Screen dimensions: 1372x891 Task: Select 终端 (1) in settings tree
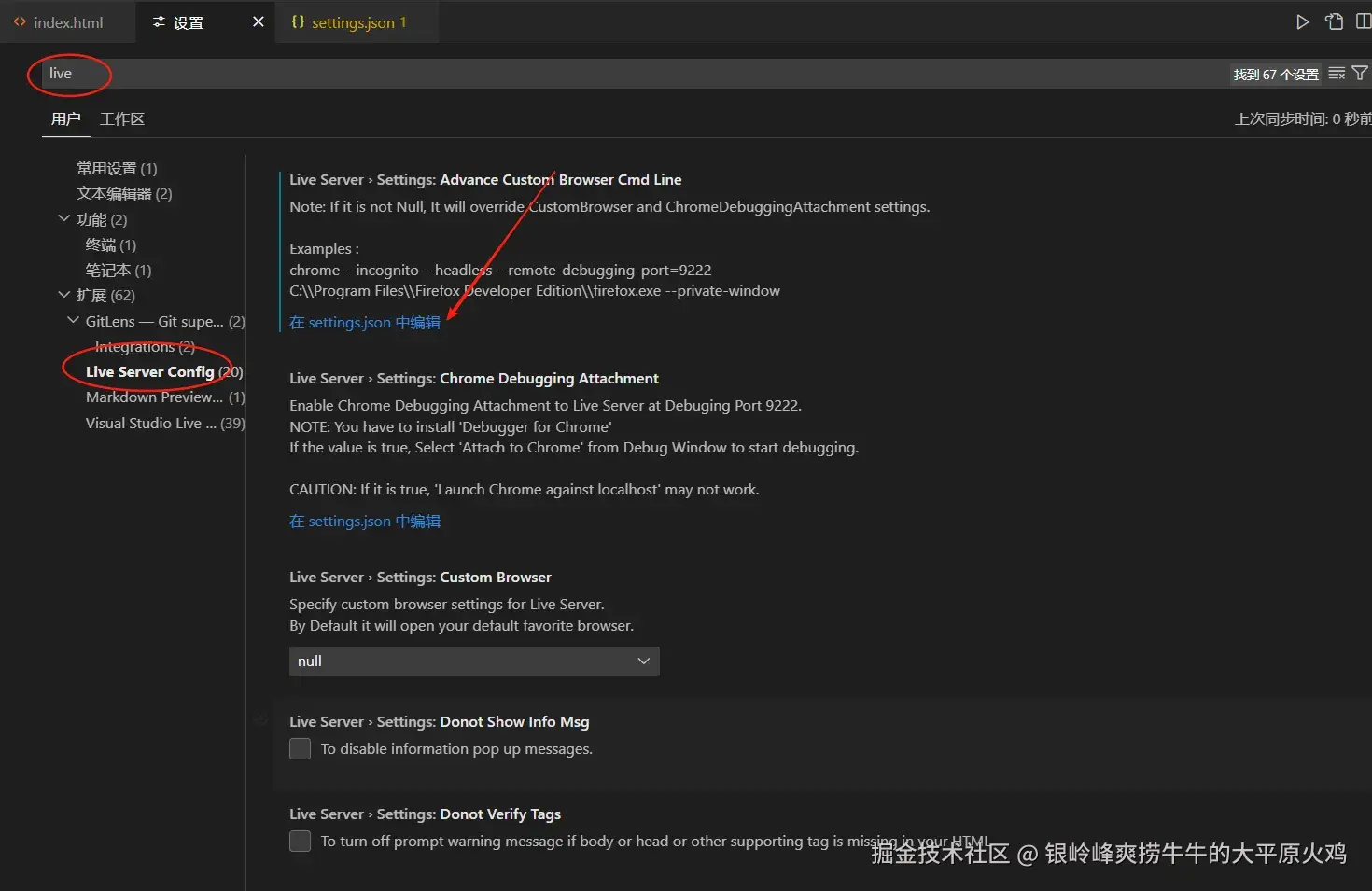[111, 245]
